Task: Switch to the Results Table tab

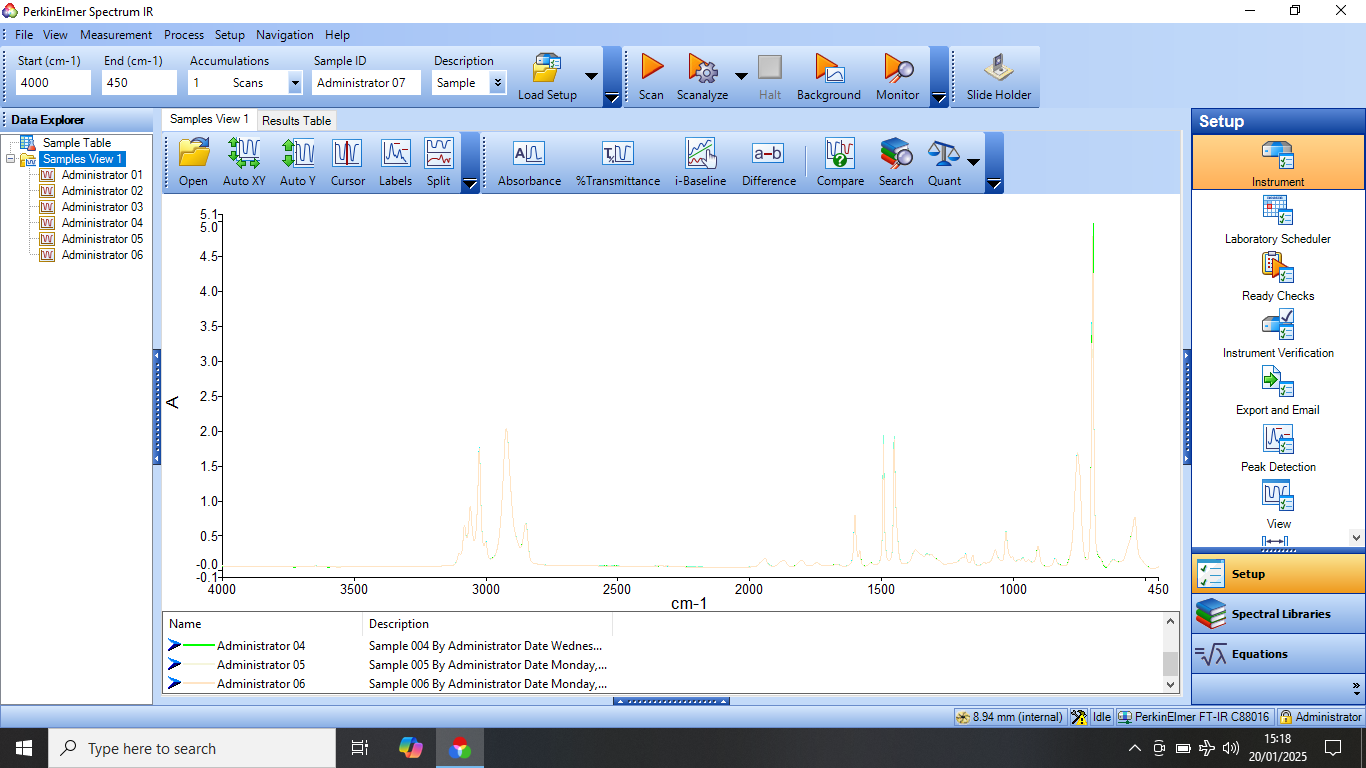Action: (x=296, y=120)
